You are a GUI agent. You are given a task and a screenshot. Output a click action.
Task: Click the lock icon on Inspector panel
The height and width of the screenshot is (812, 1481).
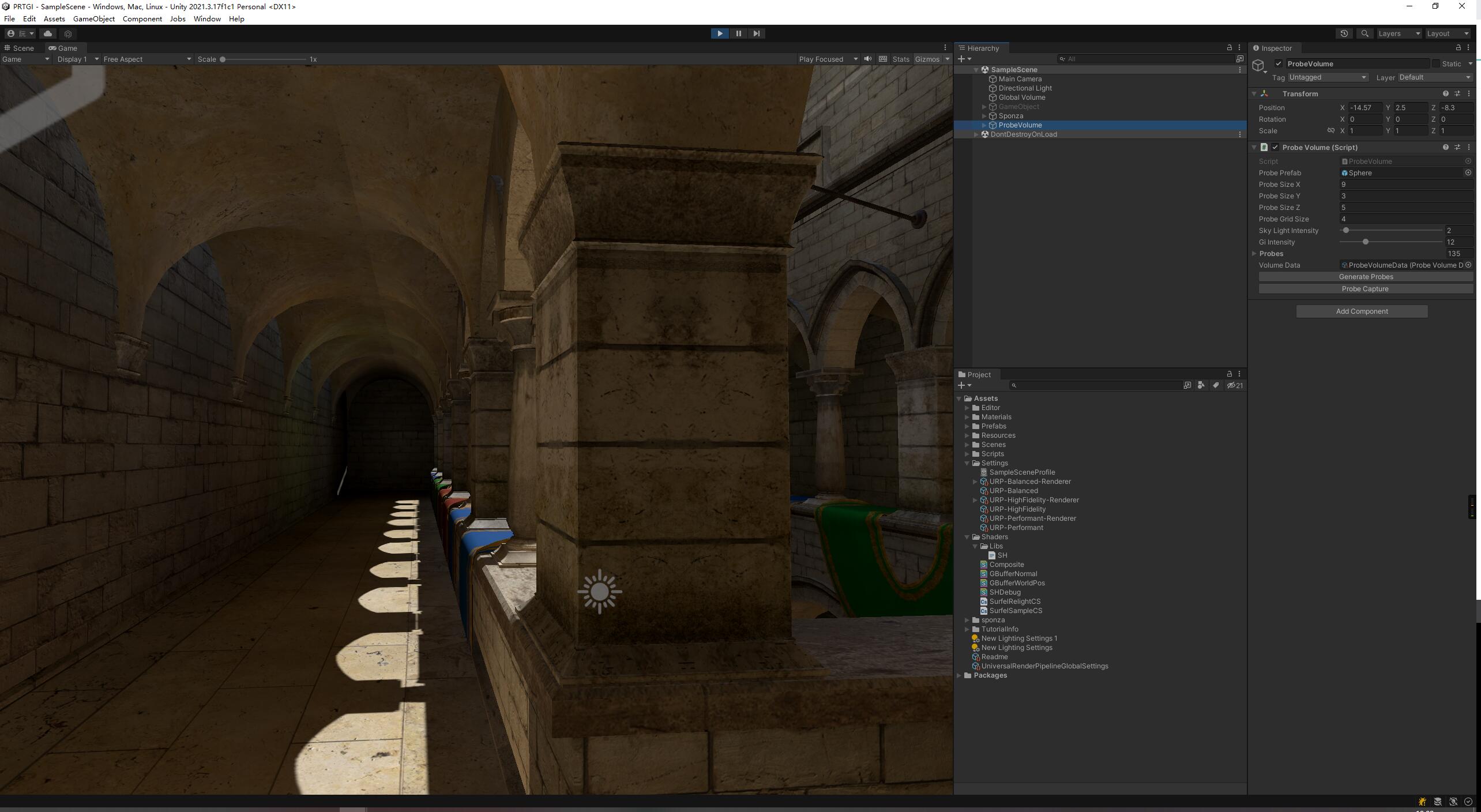(x=1459, y=47)
